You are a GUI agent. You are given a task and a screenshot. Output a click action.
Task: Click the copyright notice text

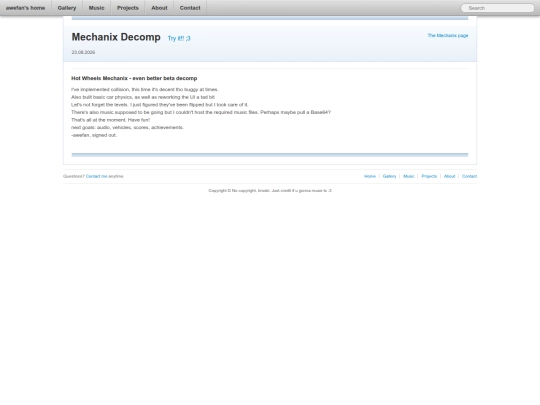pyautogui.click(x=270, y=190)
